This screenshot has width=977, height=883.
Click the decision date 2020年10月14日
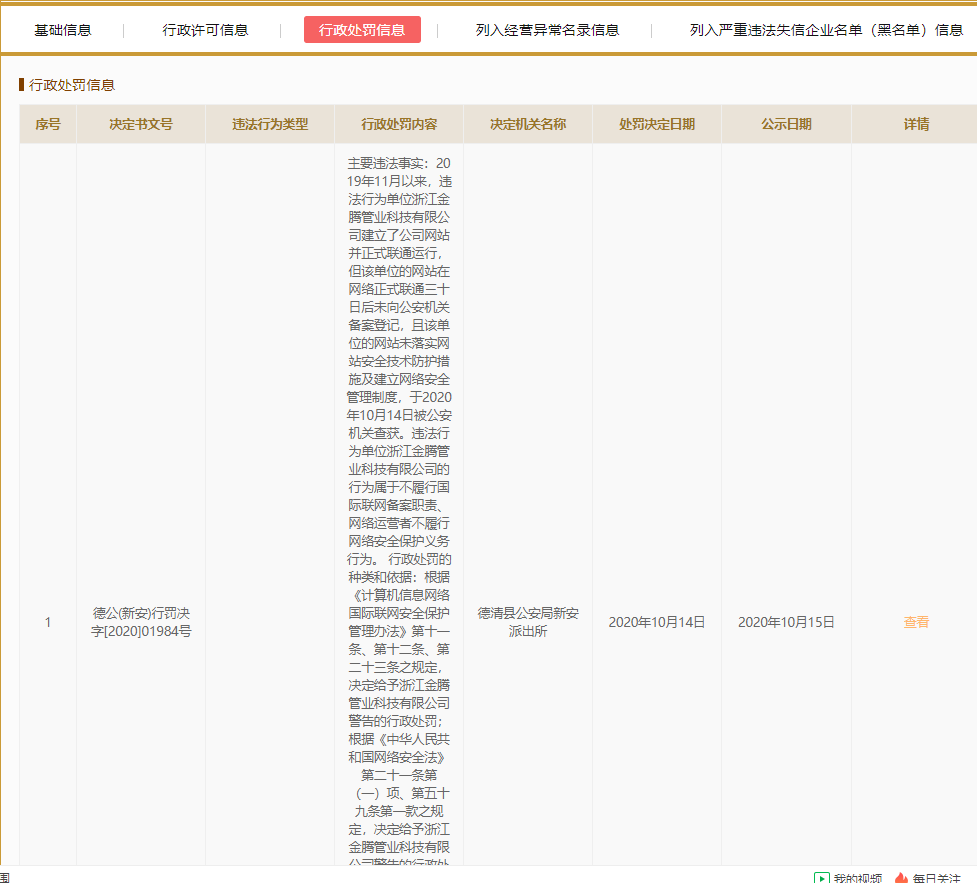(x=657, y=622)
